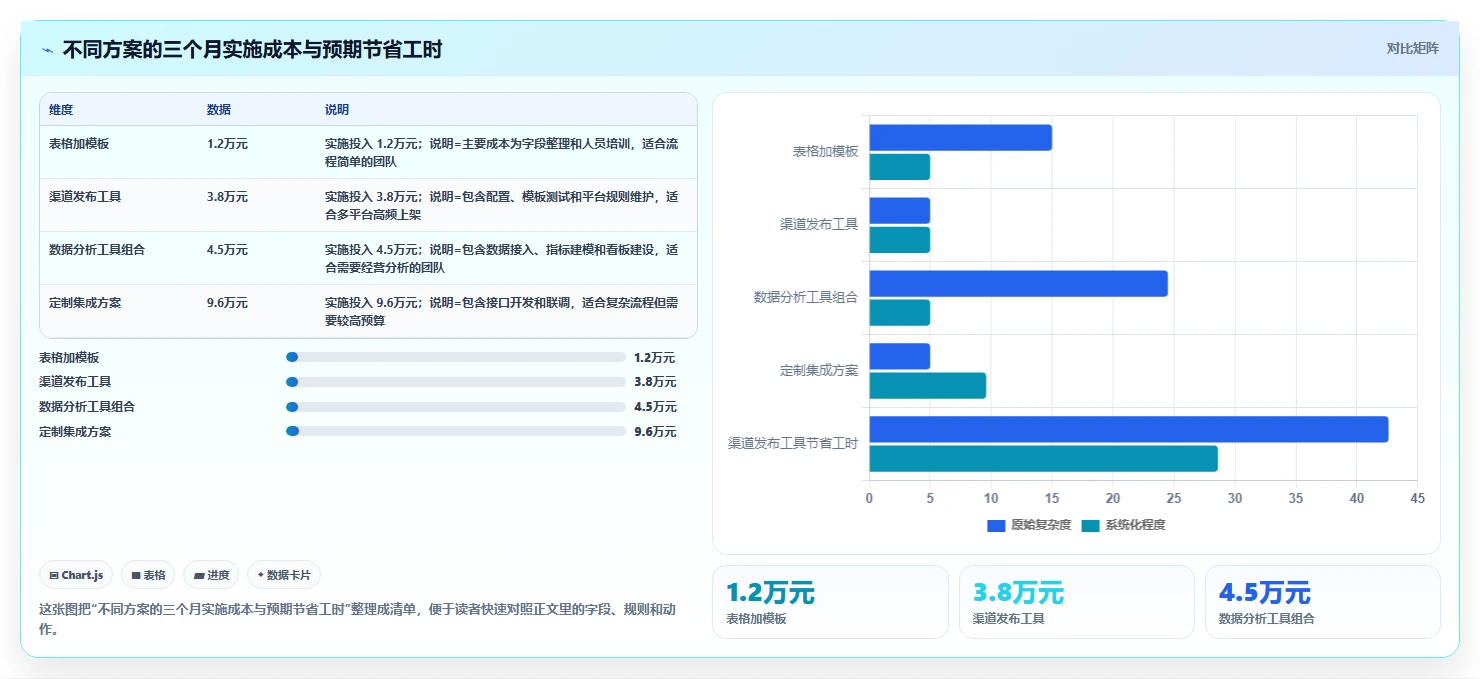The width and height of the screenshot is (1480, 679).
Task: Click the chart title 不同方案的三个月实施成本与预期节省工时
Action: tap(252, 50)
